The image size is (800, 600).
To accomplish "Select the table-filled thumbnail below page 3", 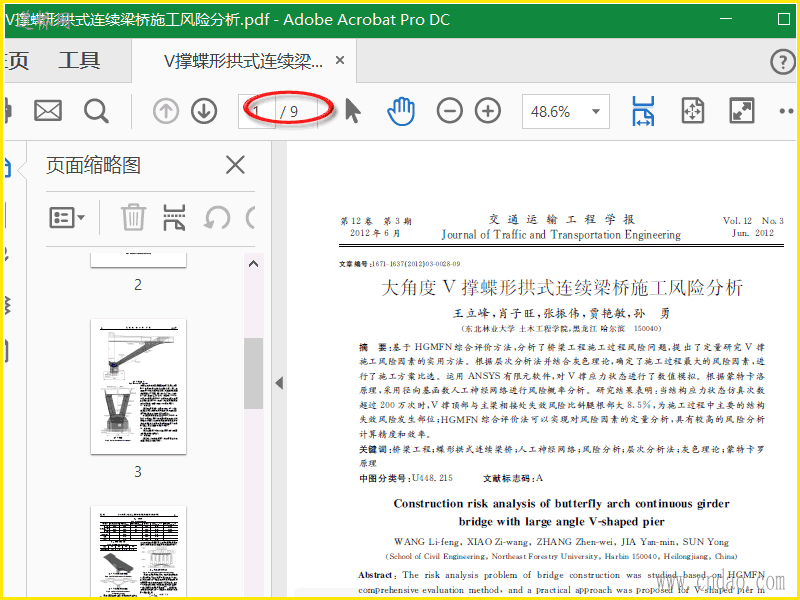I will (x=138, y=552).
